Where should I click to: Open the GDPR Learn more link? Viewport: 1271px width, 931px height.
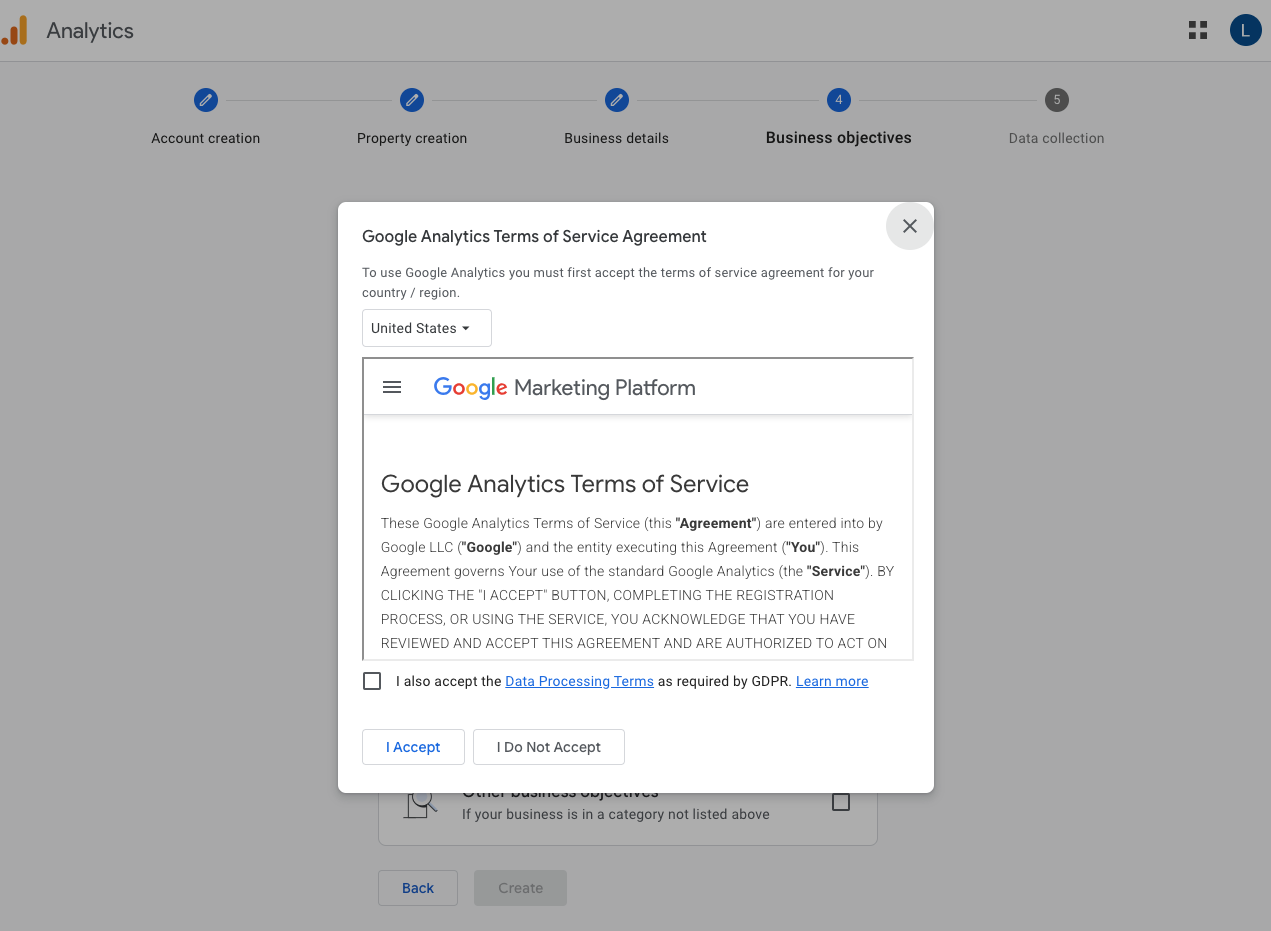pos(831,681)
